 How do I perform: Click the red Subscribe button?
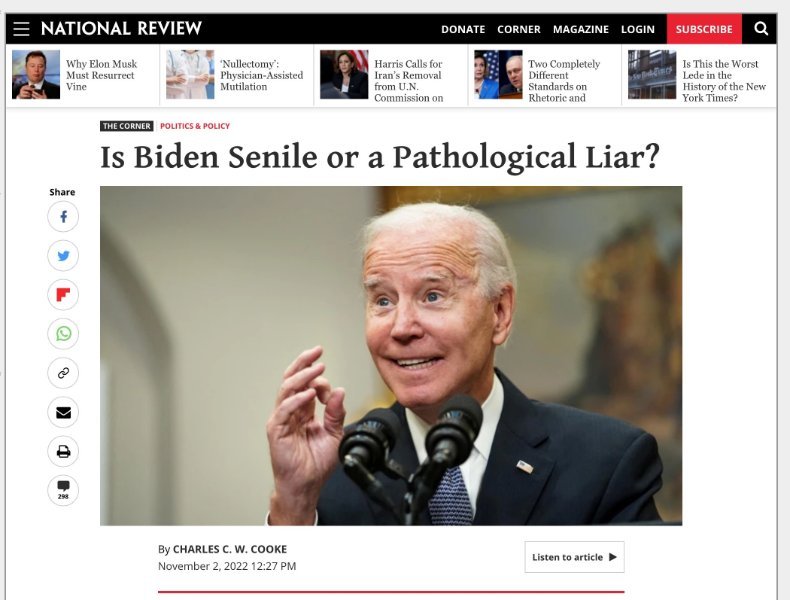pos(704,29)
